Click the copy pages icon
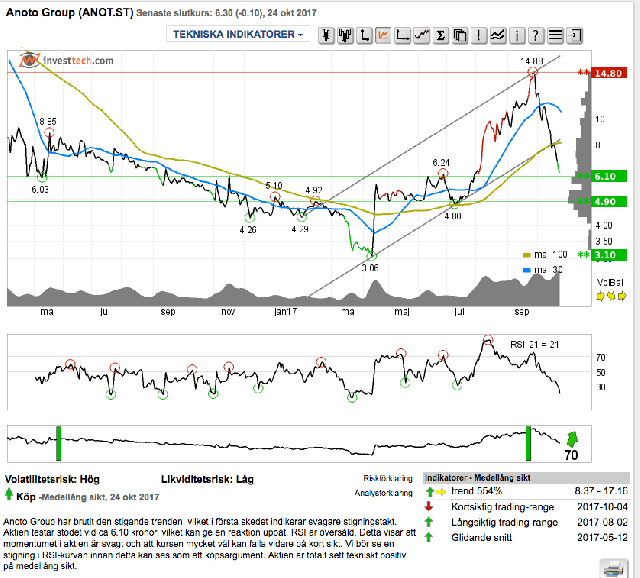 (x=460, y=35)
